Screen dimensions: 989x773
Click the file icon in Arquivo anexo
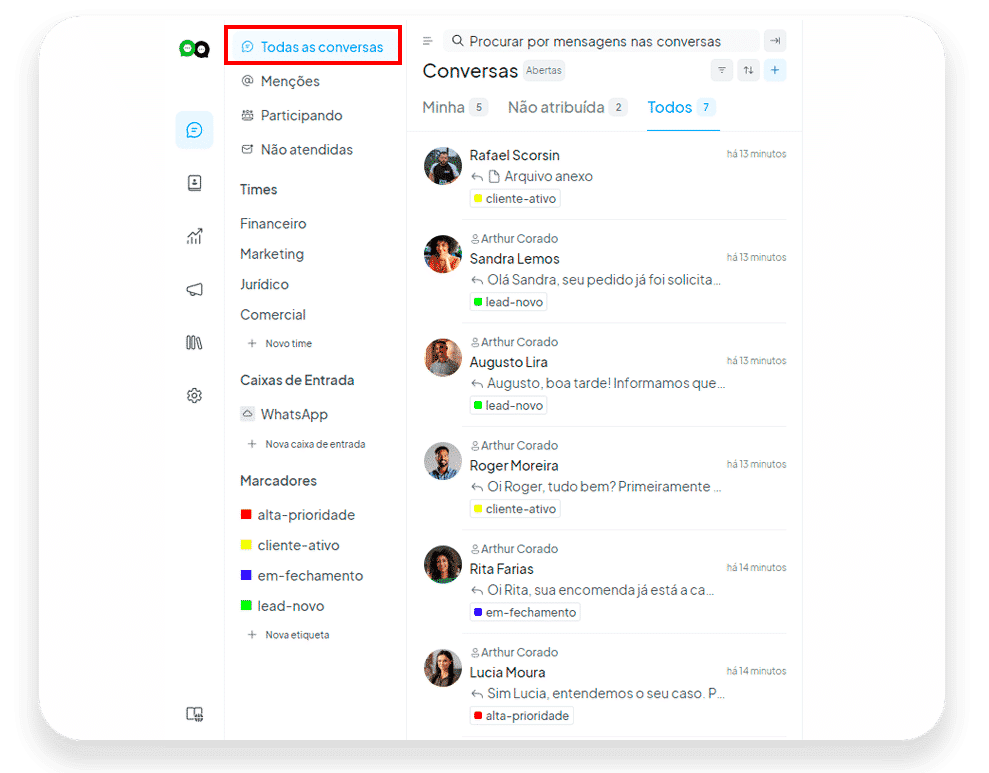494,176
